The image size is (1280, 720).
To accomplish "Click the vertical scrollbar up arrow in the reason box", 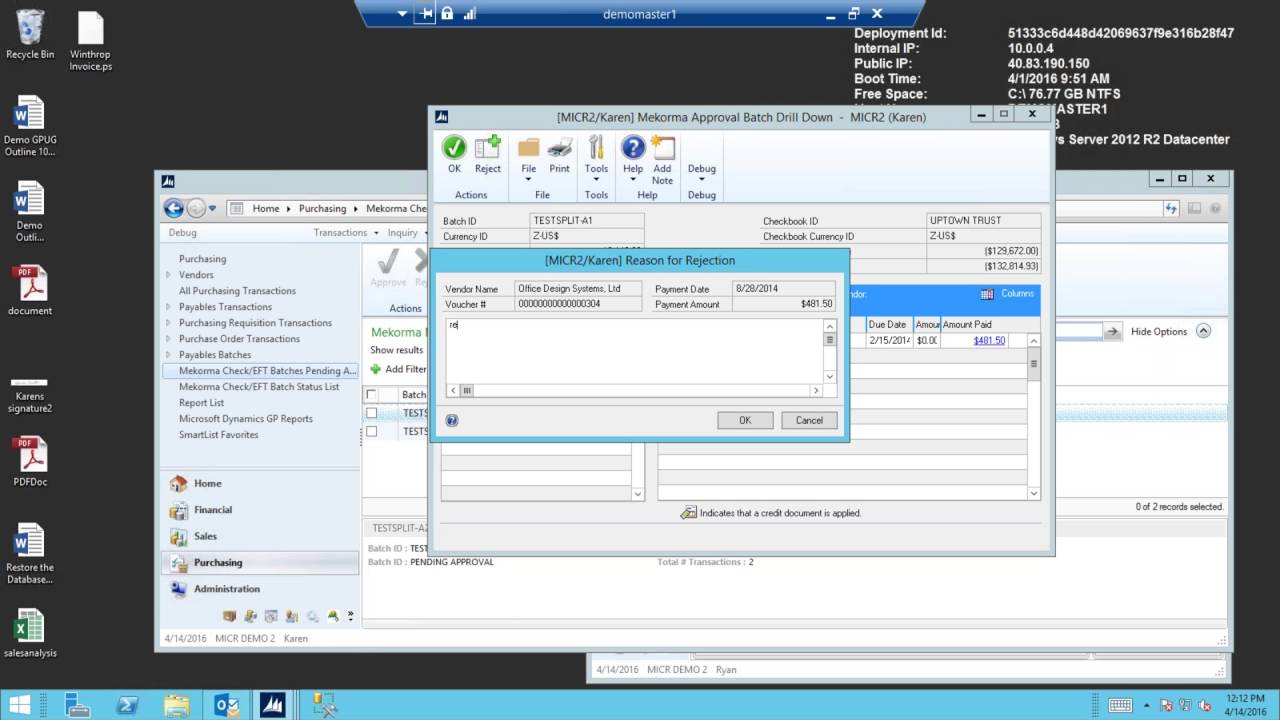I will (x=830, y=326).
